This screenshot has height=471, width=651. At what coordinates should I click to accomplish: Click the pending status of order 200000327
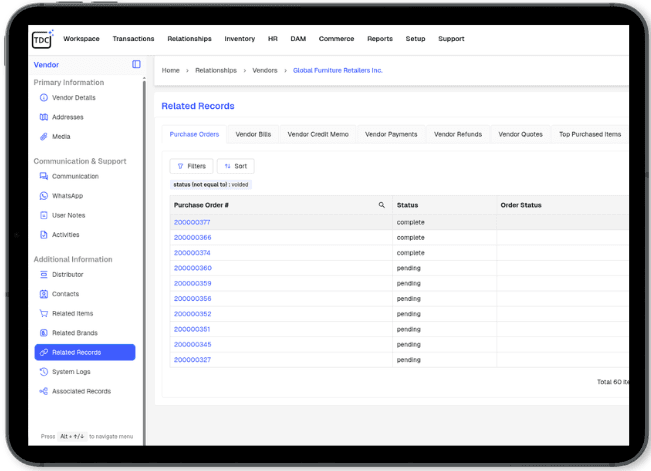(x=409, y=360)
